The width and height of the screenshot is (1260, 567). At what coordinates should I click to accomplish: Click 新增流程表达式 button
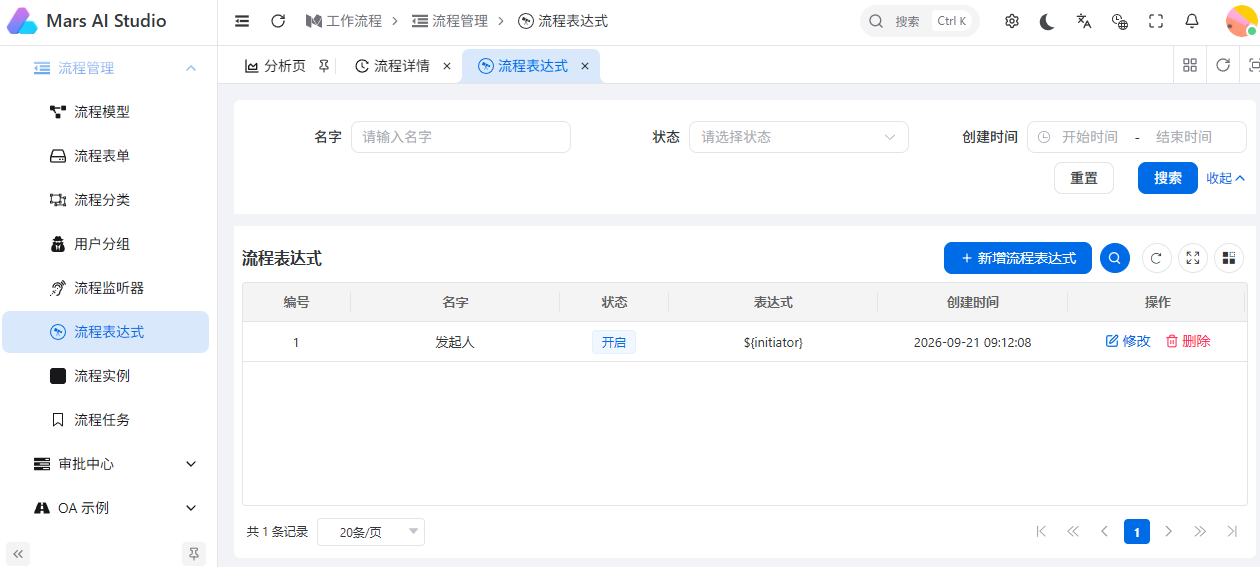[x=1018, y=258]
